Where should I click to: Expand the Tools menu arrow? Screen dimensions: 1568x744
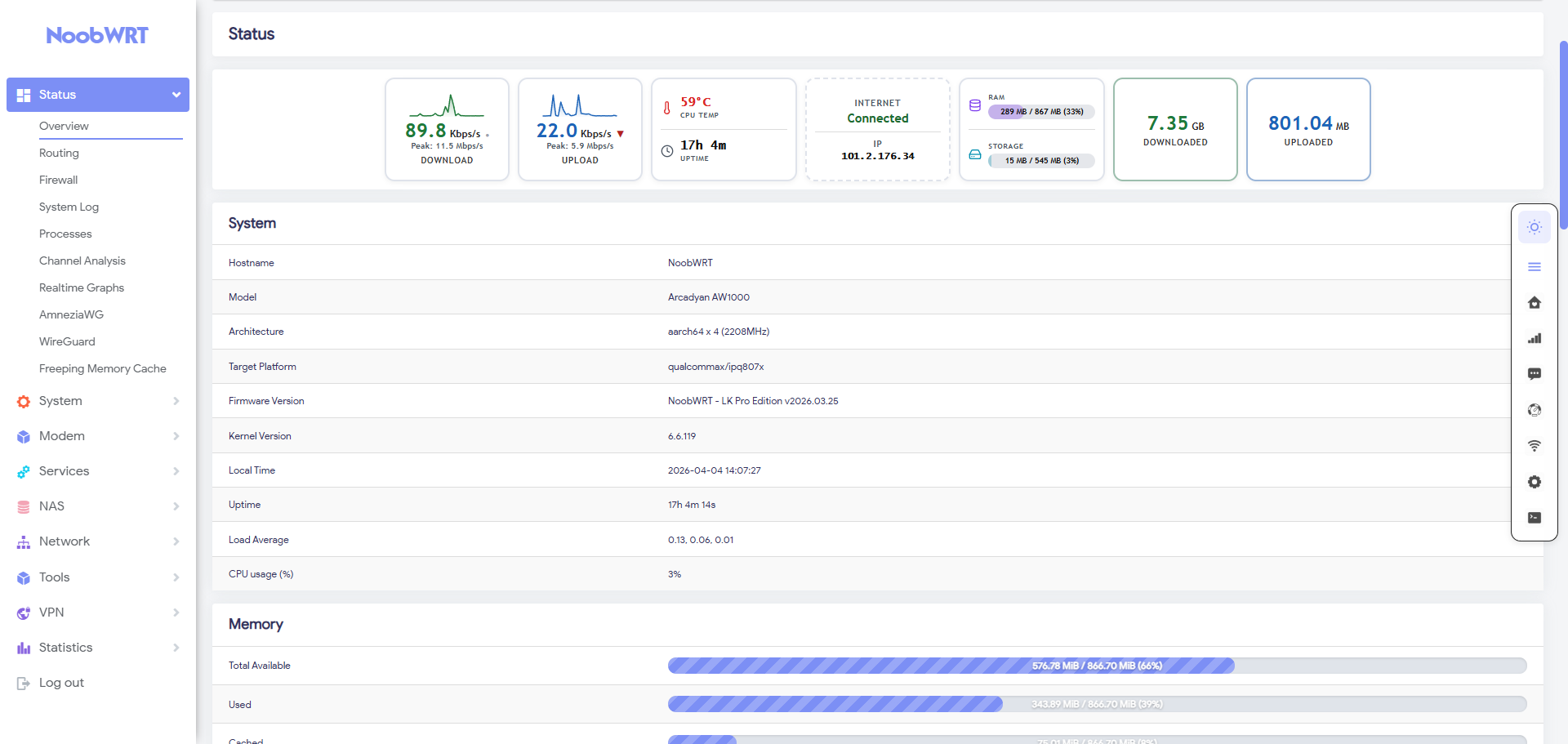point(176,577)
